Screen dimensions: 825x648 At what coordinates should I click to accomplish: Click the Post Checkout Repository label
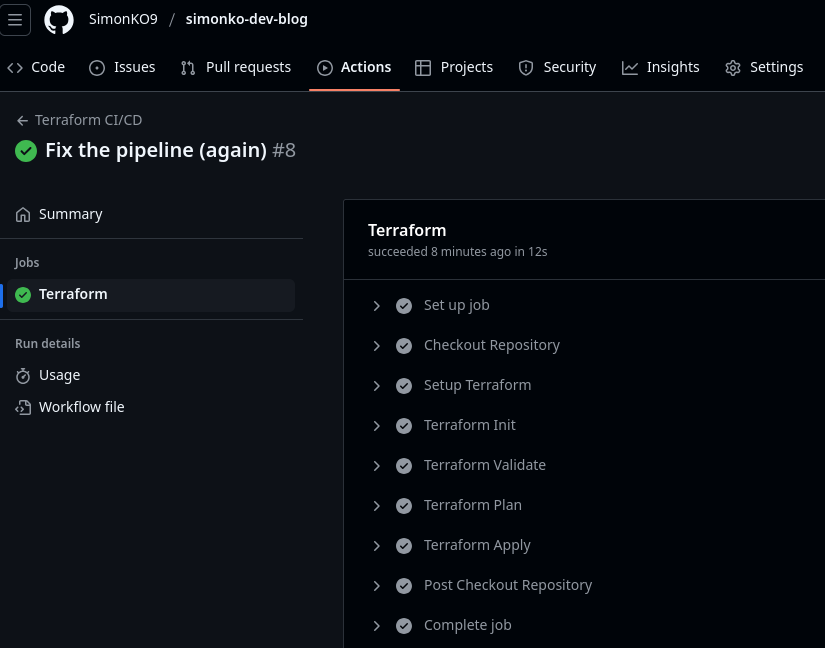(508, 585)
